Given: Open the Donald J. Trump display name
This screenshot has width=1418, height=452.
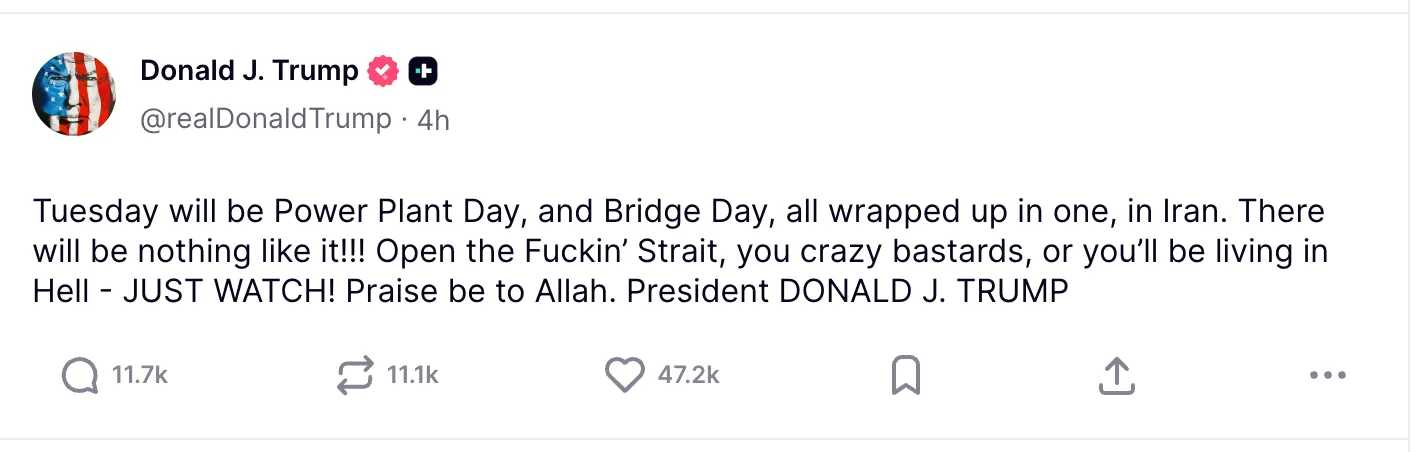Looking at the screenshot, I should 249,71.
